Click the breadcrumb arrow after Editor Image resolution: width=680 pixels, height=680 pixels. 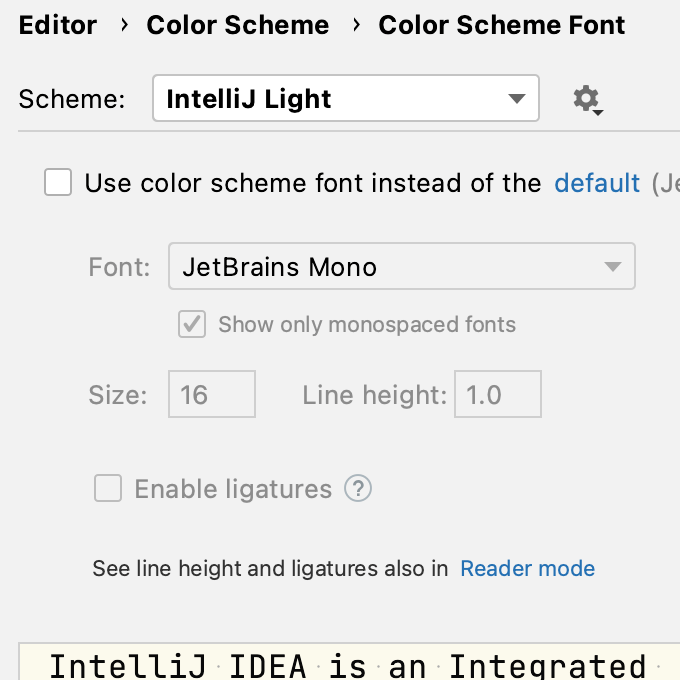(124, 25)
